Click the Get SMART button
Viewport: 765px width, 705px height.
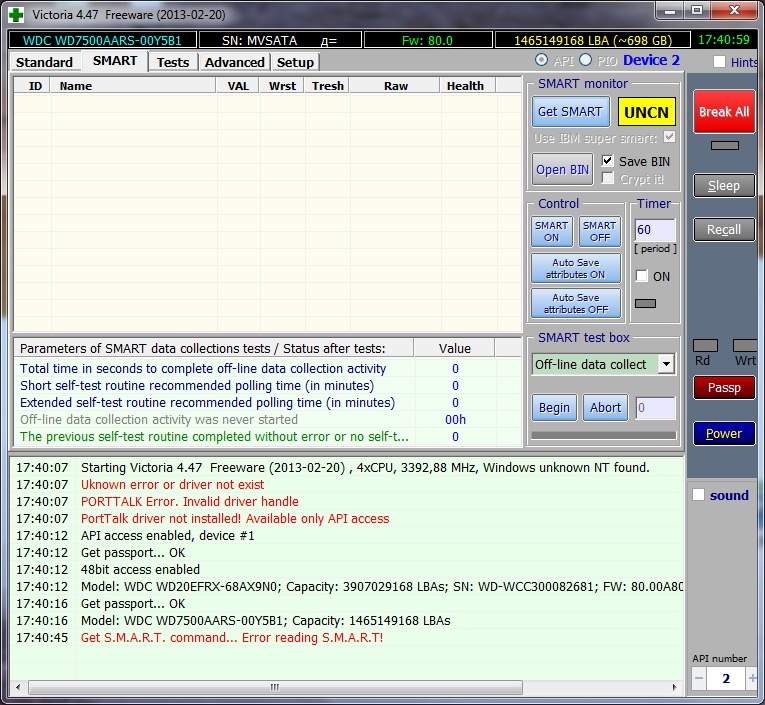[570, 112]
